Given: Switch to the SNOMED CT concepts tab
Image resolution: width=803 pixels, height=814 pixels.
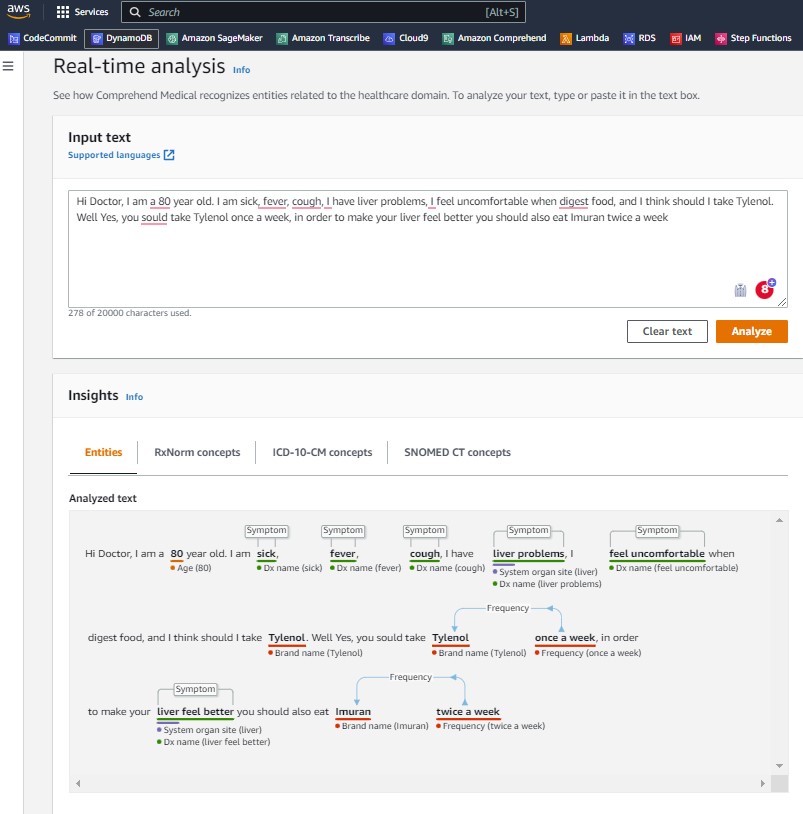Looking at the screenshot, I should [457, 452].
